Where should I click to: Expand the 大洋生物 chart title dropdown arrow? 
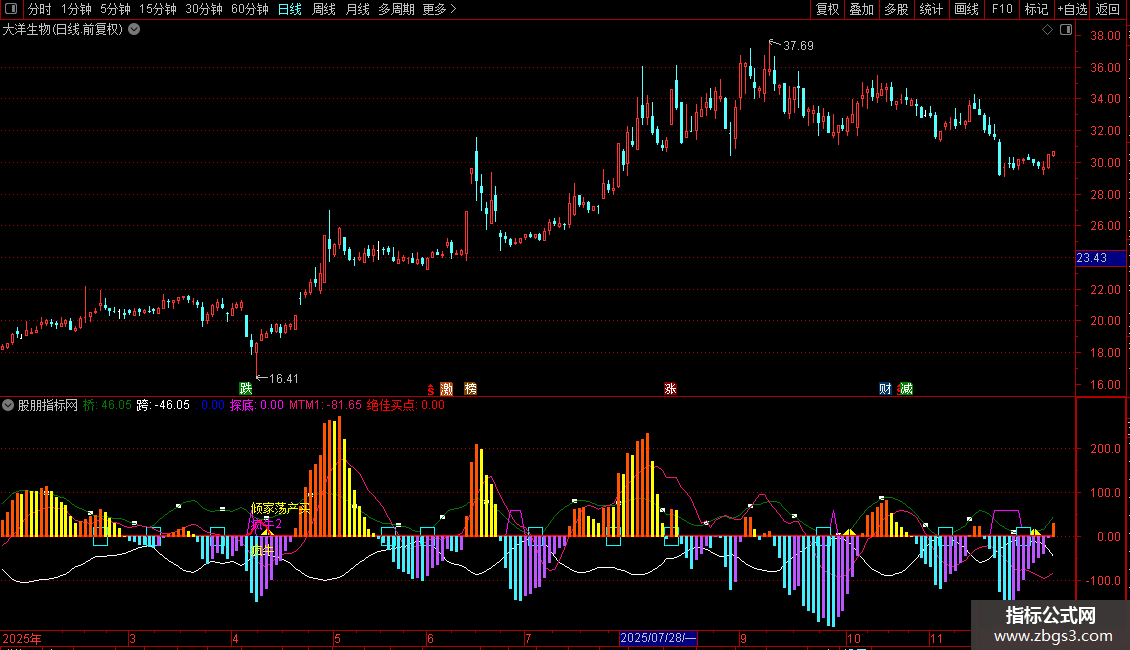pos(134,30)
